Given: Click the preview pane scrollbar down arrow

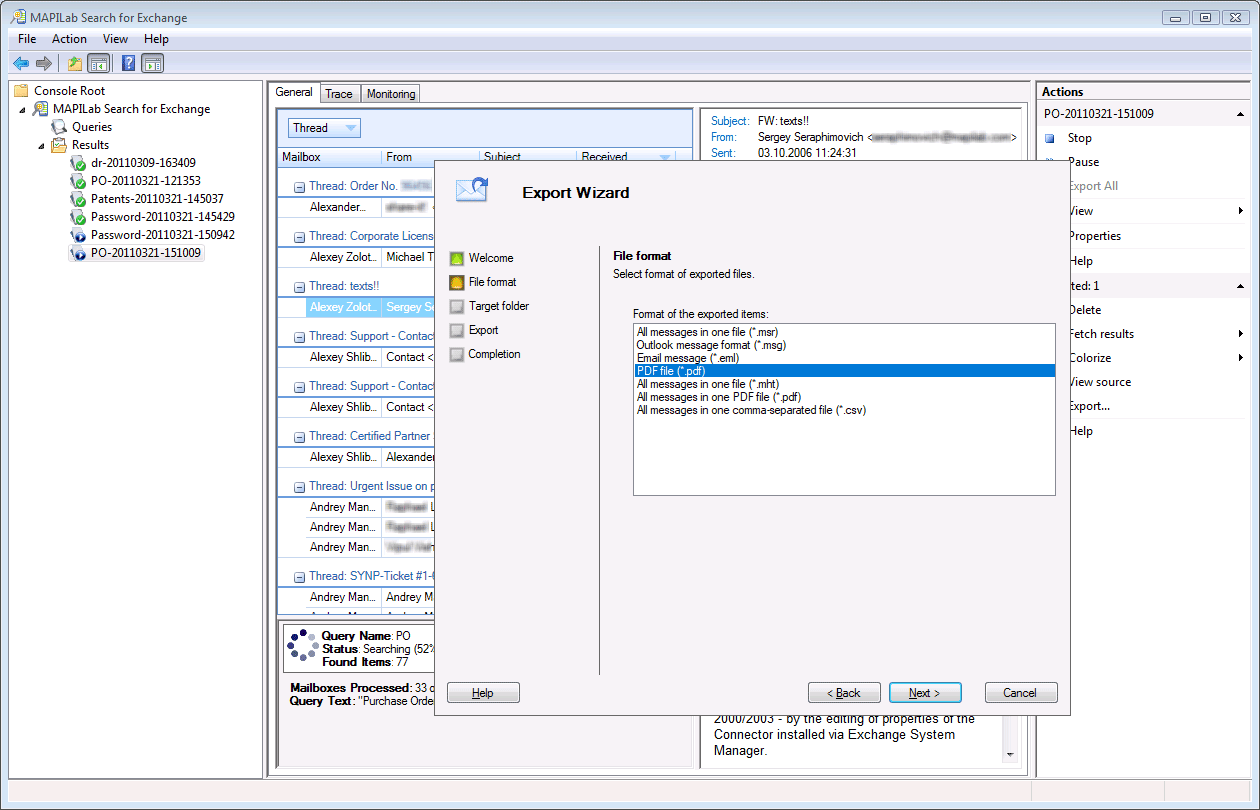Looking at the screenshot, I should pos(1009,754).
